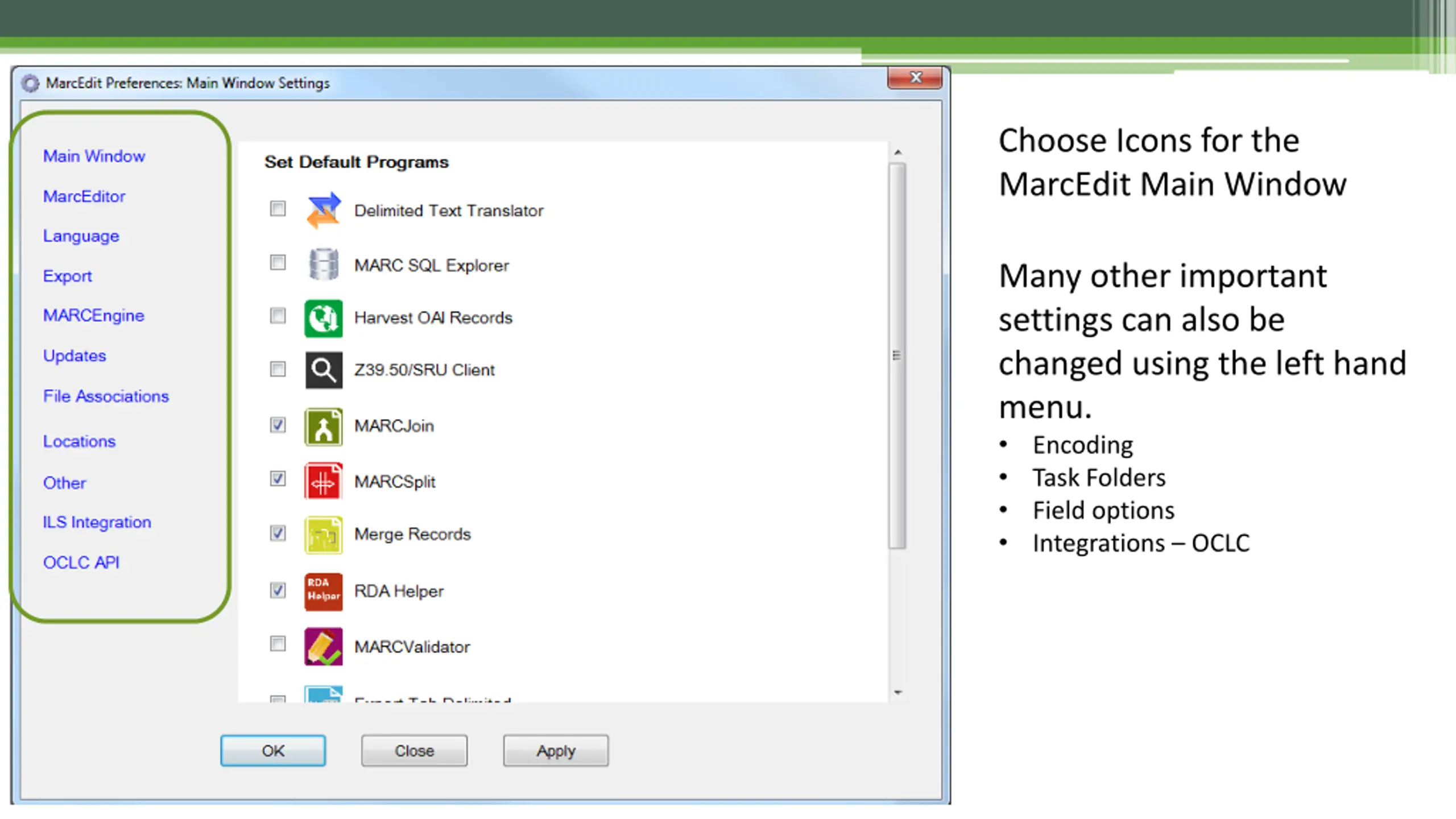This screenshot has width=1456, height=819.
Task: Click the Harvest OAI Records label
Action: pyautogui.click(x=433, y=318)
